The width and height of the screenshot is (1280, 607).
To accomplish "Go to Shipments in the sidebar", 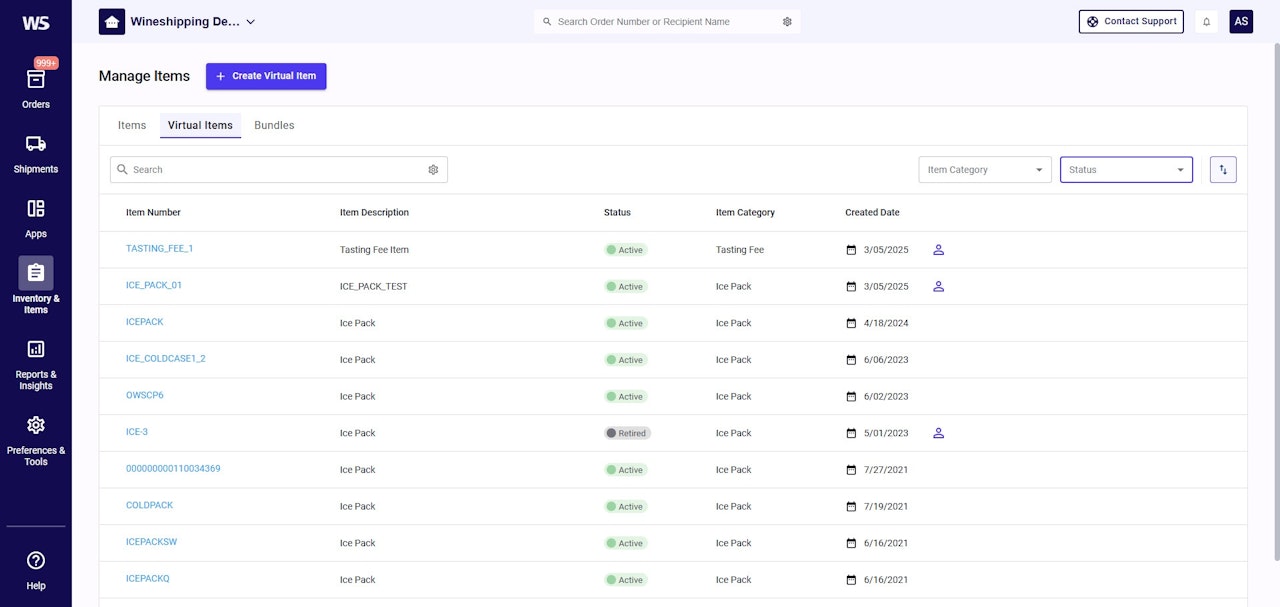I will tap(36, 153).
